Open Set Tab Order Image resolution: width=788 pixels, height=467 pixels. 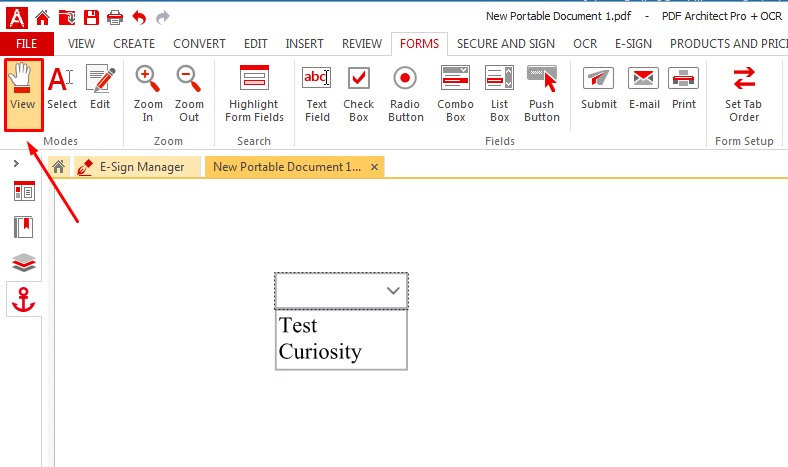click(x=744, y=94)
